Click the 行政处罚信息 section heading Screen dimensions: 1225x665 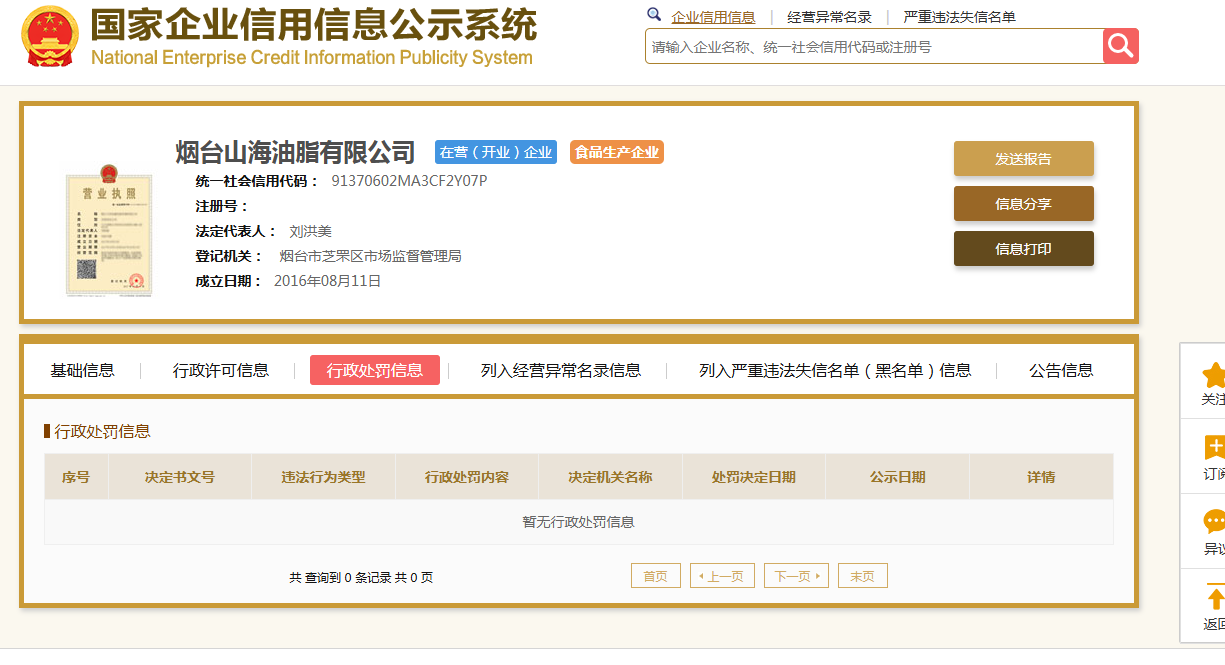coord(102,431)
